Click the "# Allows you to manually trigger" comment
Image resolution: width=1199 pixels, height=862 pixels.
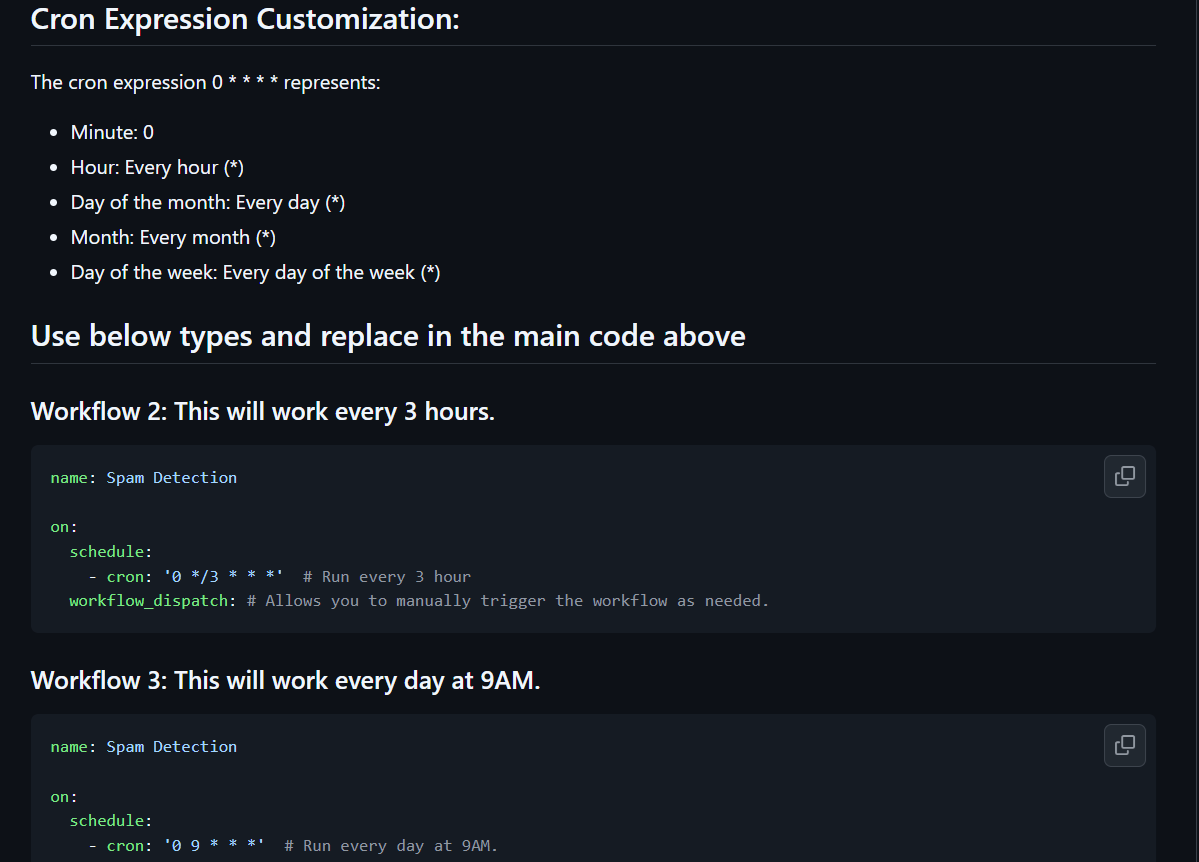(508, 601)
